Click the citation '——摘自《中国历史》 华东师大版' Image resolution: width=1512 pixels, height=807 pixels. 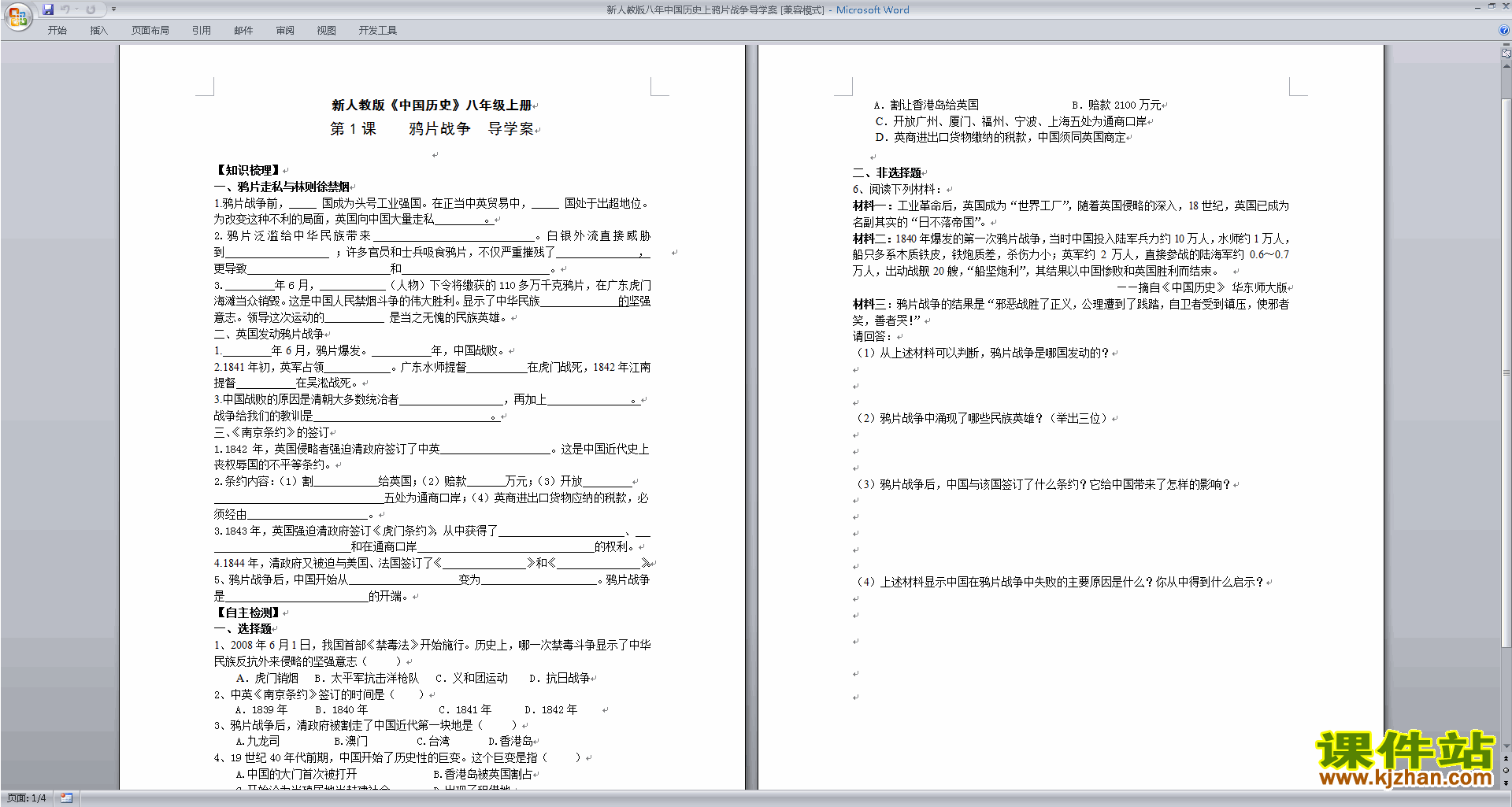(1203, 287)
